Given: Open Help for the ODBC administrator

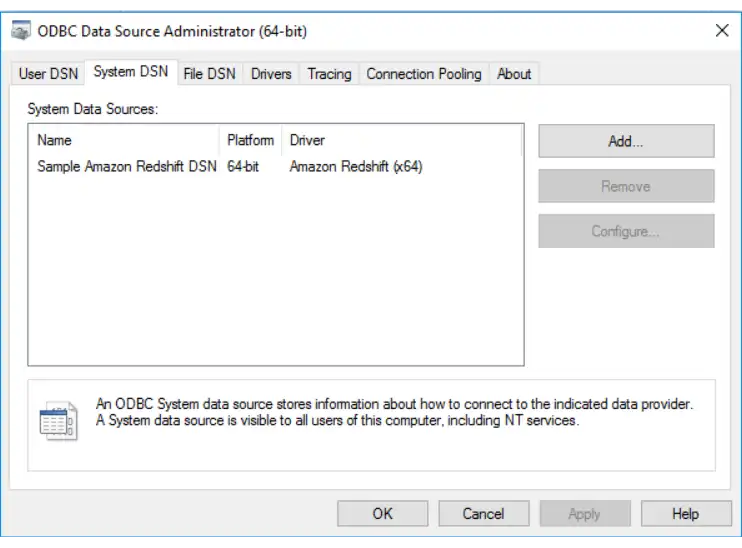Looking at the screenshot, I should (x=685, y=513).
